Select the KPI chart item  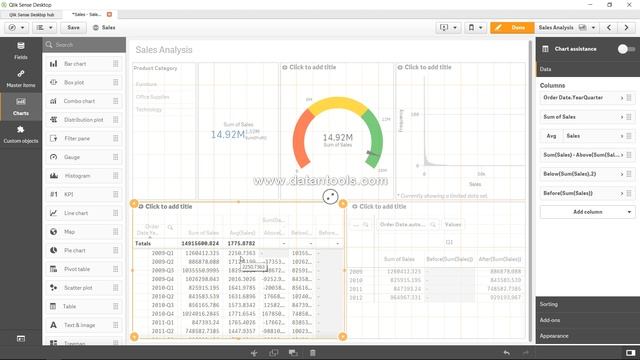click(x=84, y=194)
